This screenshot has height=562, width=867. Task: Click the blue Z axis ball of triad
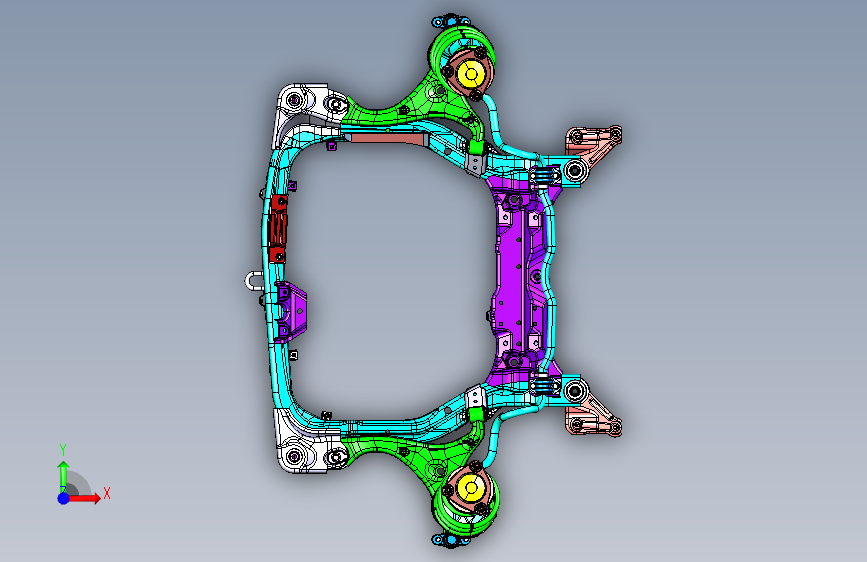(x=64, y=498)
